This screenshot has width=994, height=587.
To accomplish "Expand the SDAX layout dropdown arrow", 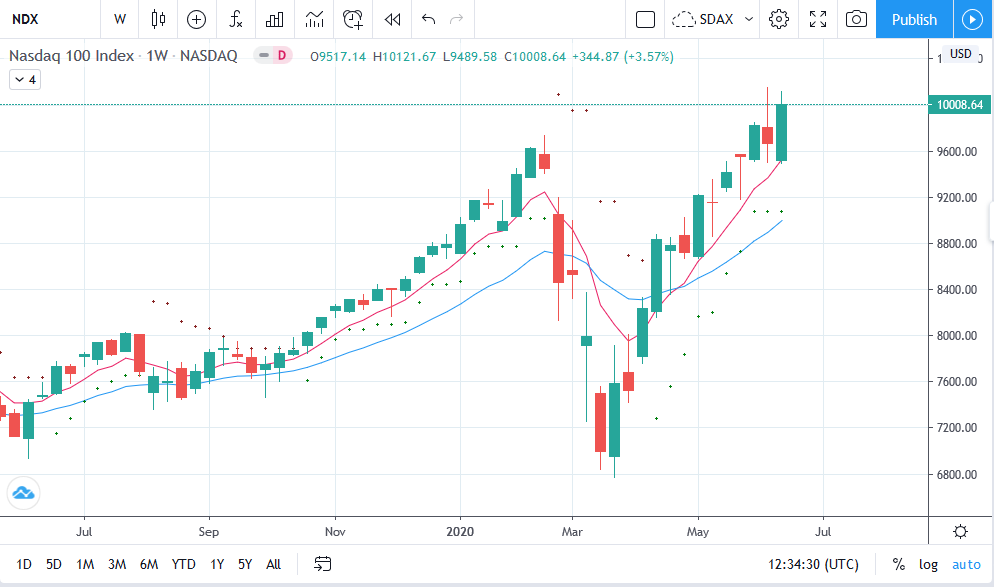I will tap(749, 19).
